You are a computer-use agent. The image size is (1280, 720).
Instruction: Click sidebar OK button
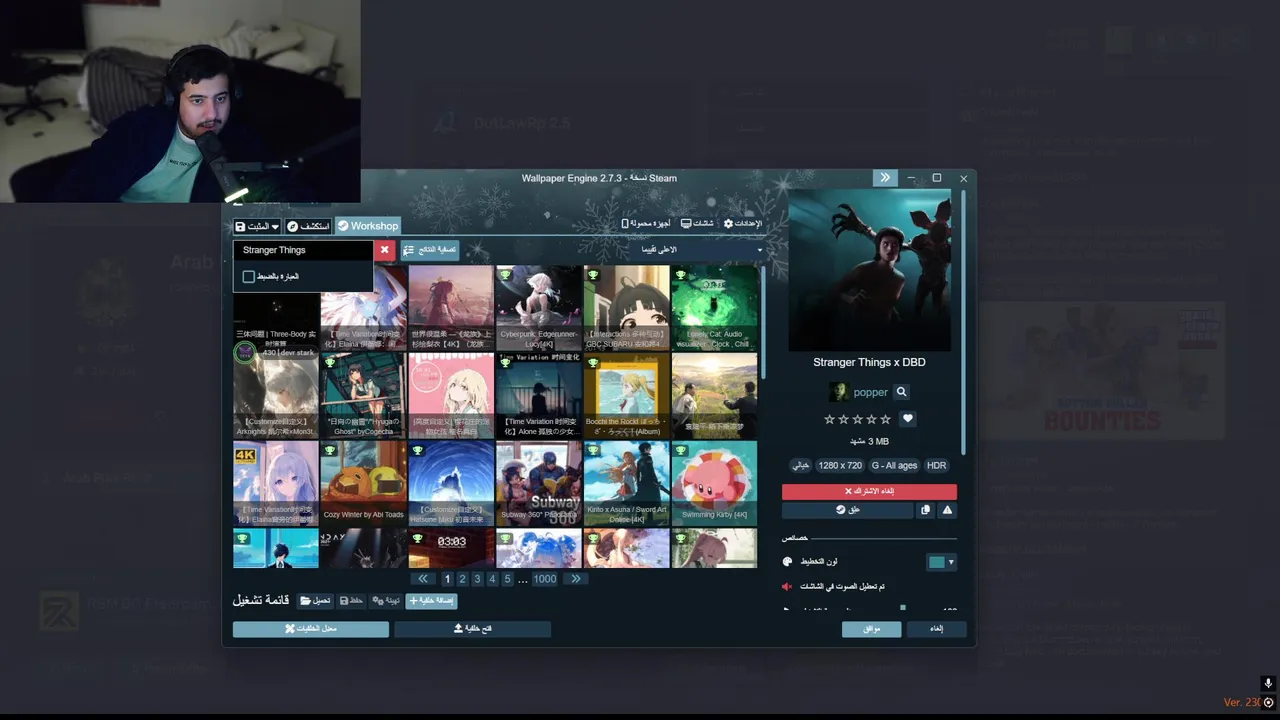point(871,629)
